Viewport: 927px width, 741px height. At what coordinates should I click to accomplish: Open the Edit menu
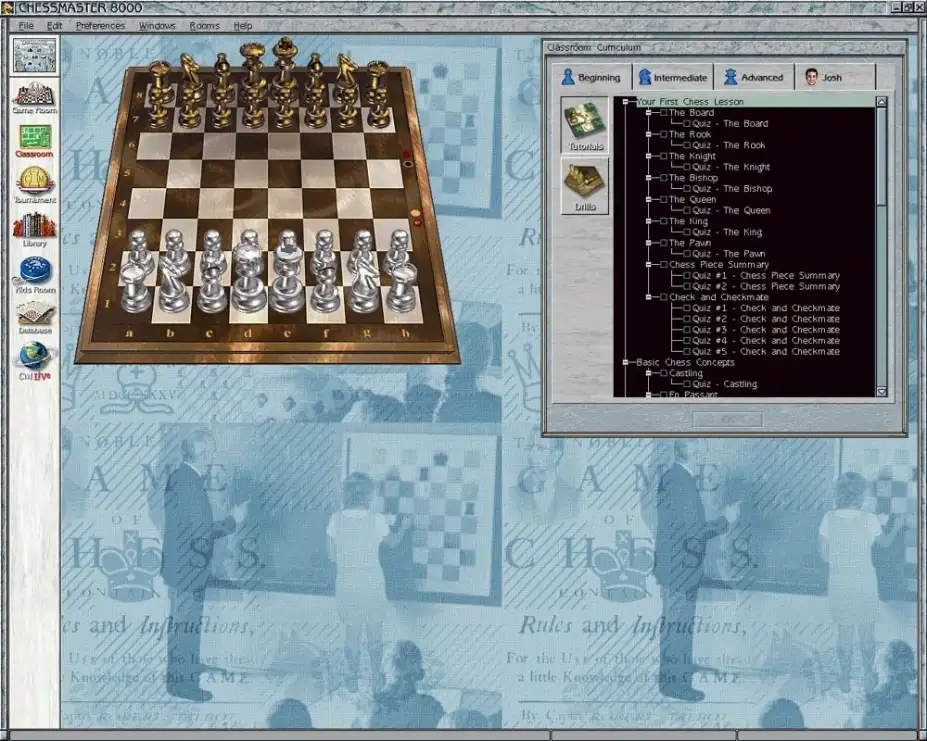click(x=54, y=26)
